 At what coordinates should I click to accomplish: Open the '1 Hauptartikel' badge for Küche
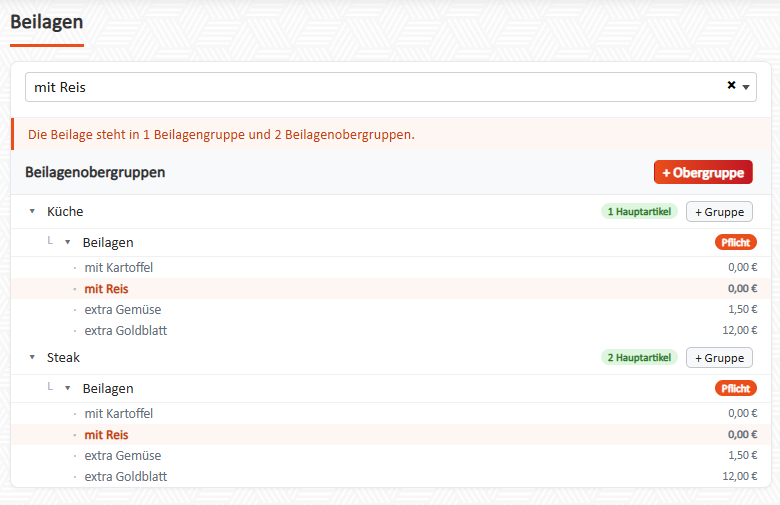(639, 211)
